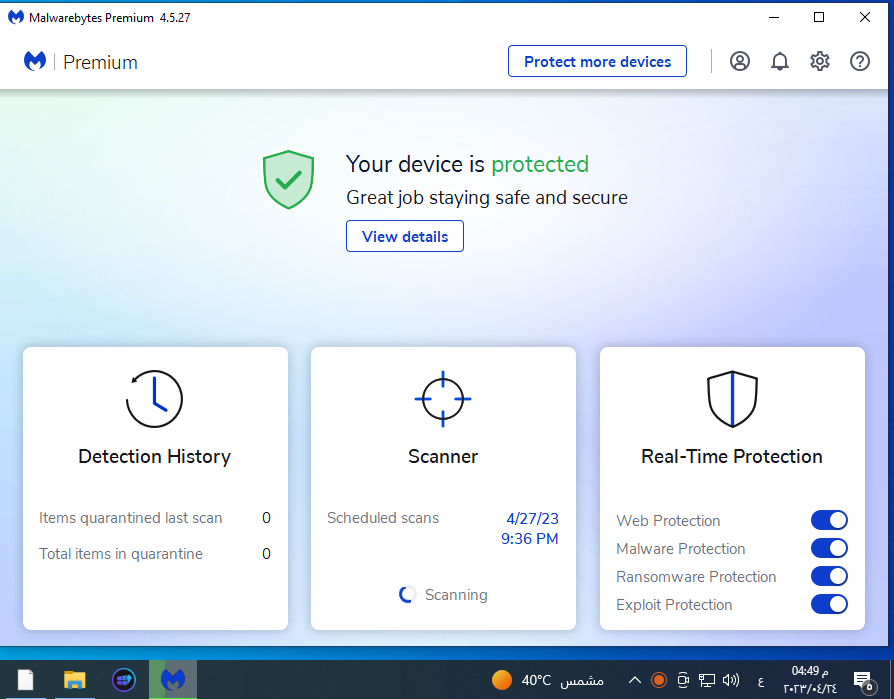
Task: Click the Malwarebytes logo next to Premium
Action: [x=35, y=61]
